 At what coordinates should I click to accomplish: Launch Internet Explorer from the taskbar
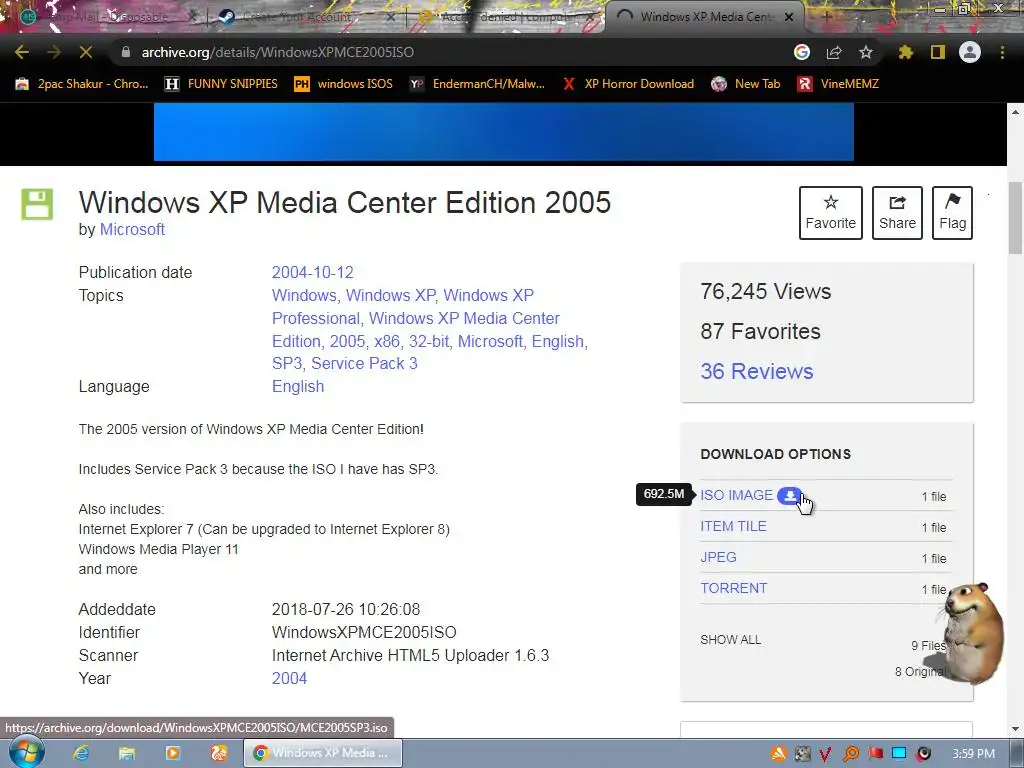pos(81,753)
